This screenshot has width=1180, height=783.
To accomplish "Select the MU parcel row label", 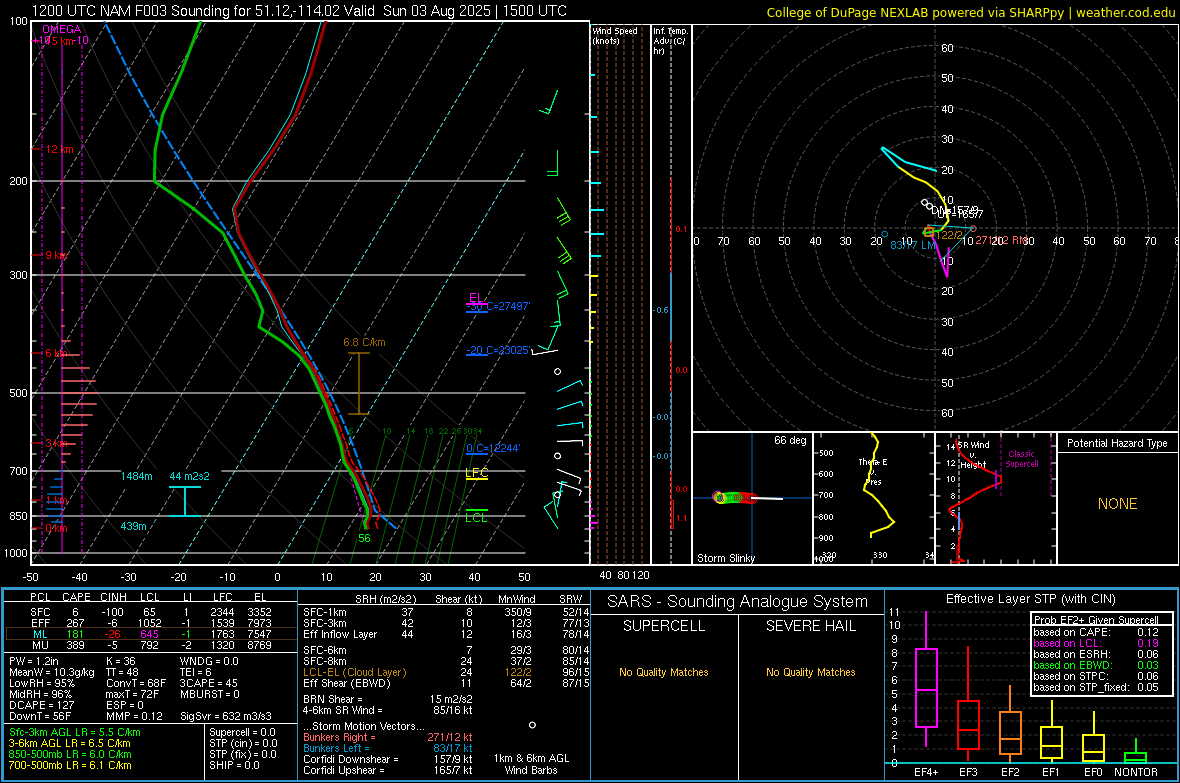I will 41,645.
